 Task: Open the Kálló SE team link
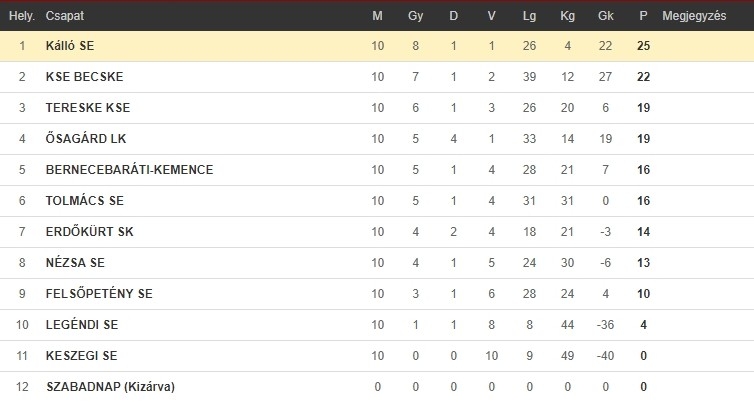pos(70,46)
